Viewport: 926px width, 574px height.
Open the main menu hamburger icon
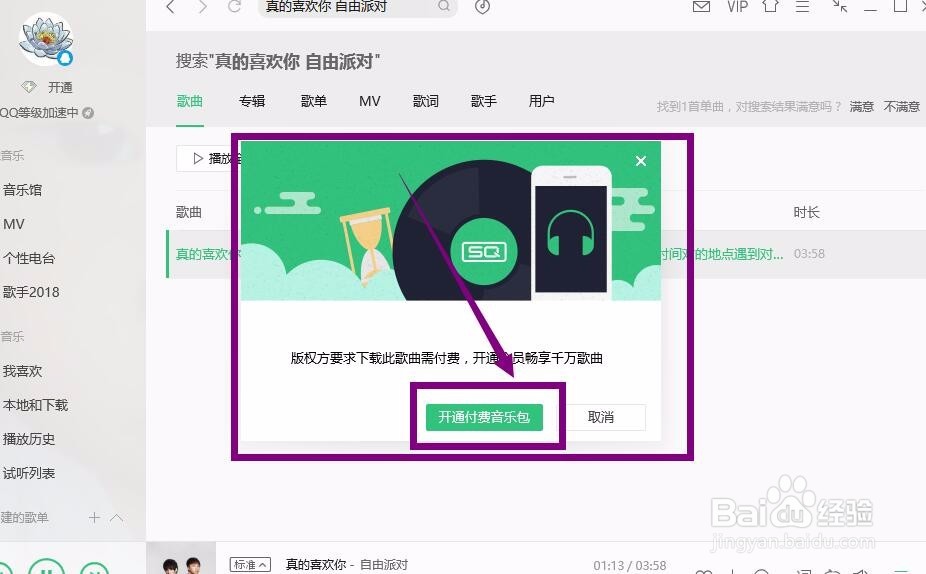[x=803, y=6]
